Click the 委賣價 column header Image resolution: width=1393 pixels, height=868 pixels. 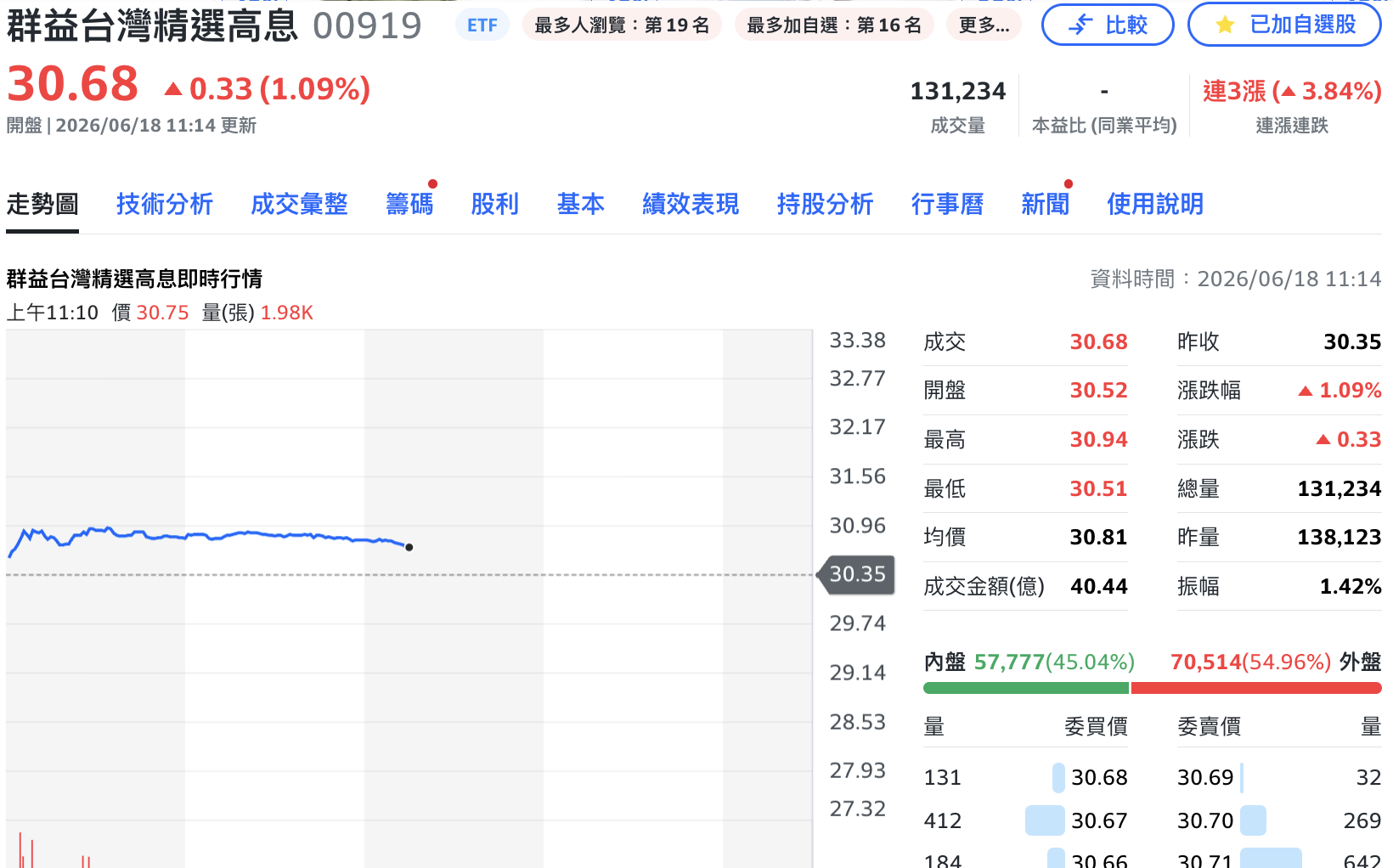coord(1209,726)
